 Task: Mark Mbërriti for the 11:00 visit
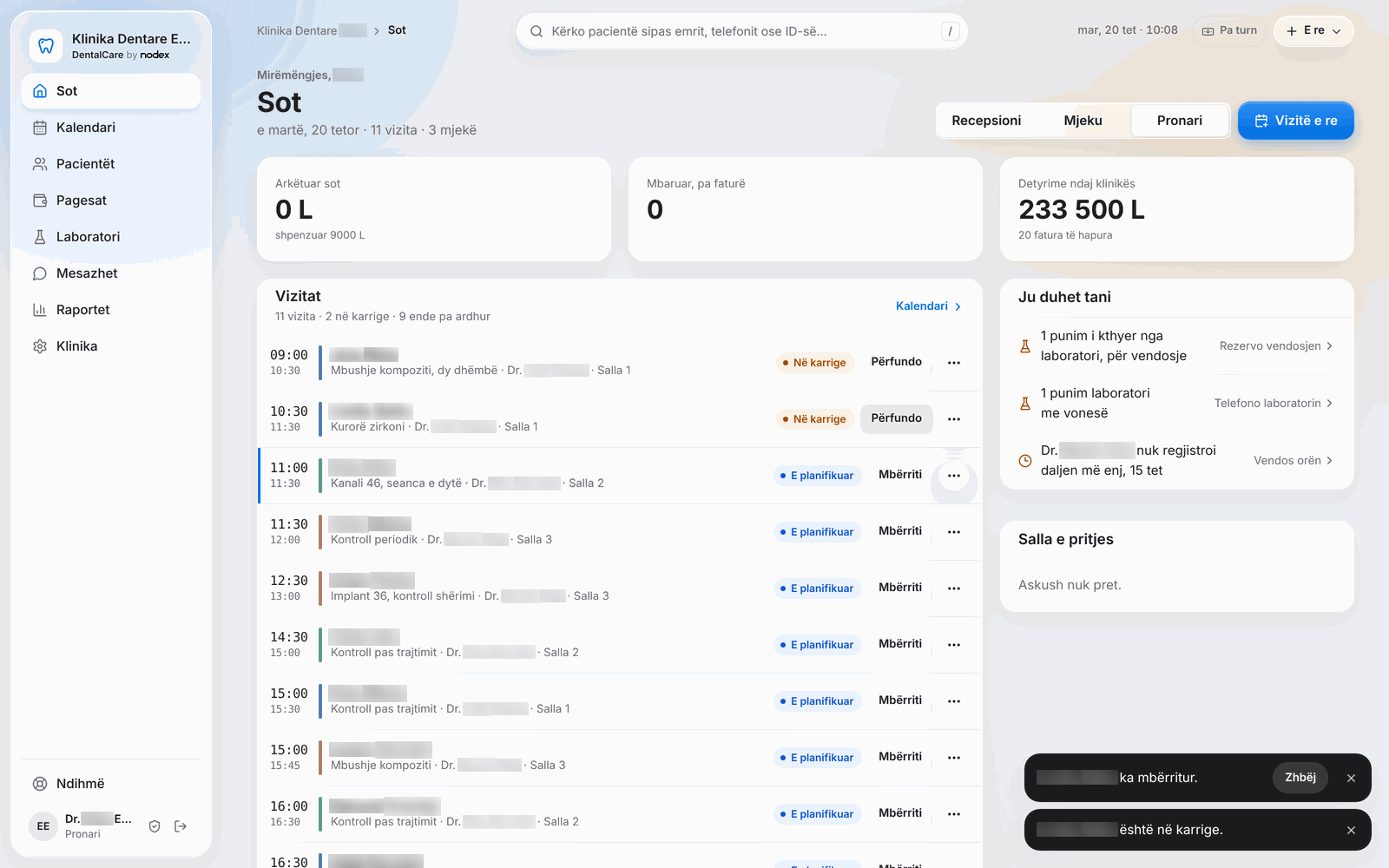click(900, 475)
